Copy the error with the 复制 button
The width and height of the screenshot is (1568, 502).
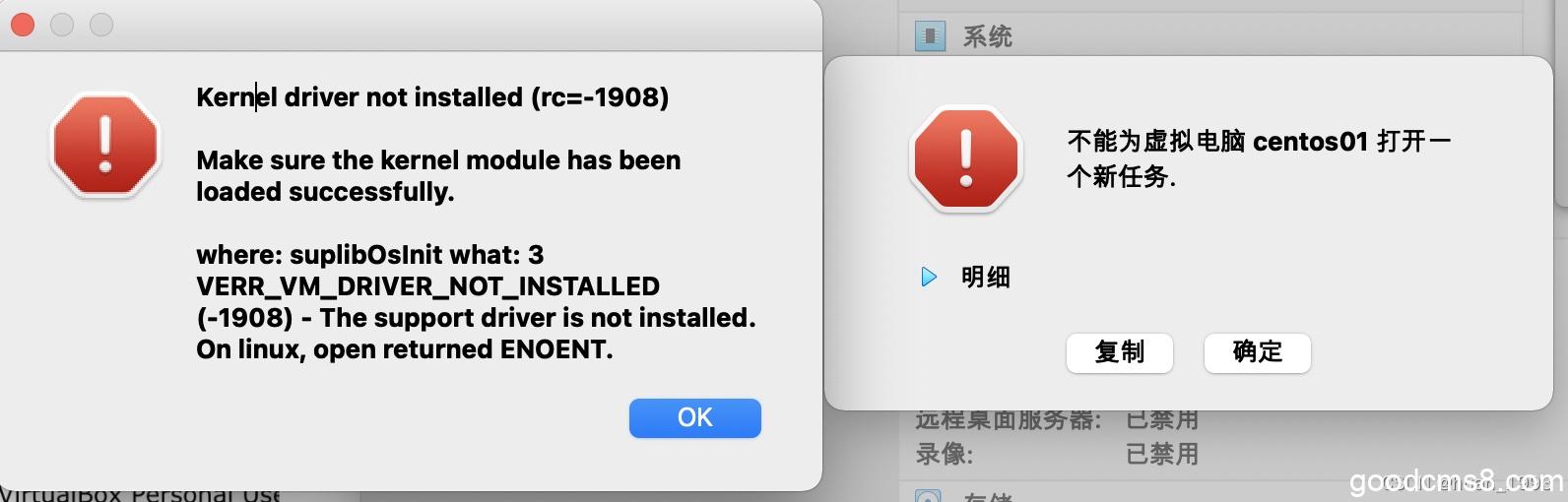[x=1120, y=352]
